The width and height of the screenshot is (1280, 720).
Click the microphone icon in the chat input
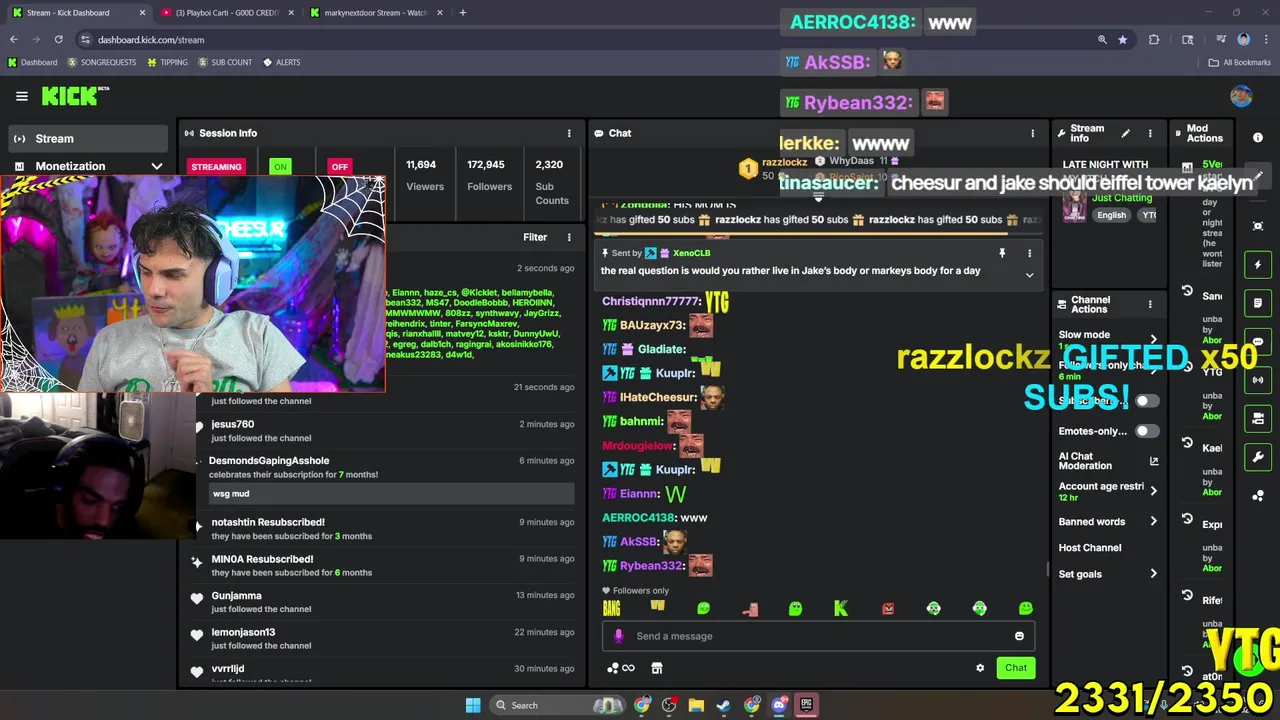coord(618,636)
